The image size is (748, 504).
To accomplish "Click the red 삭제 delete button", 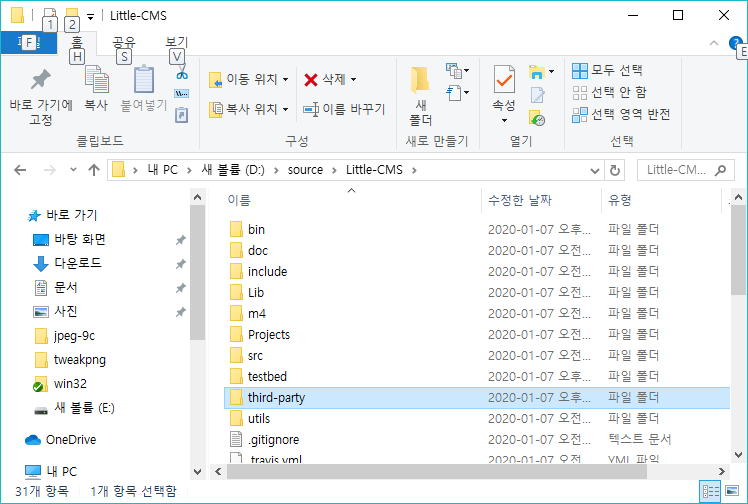I will tap(324, 79).
